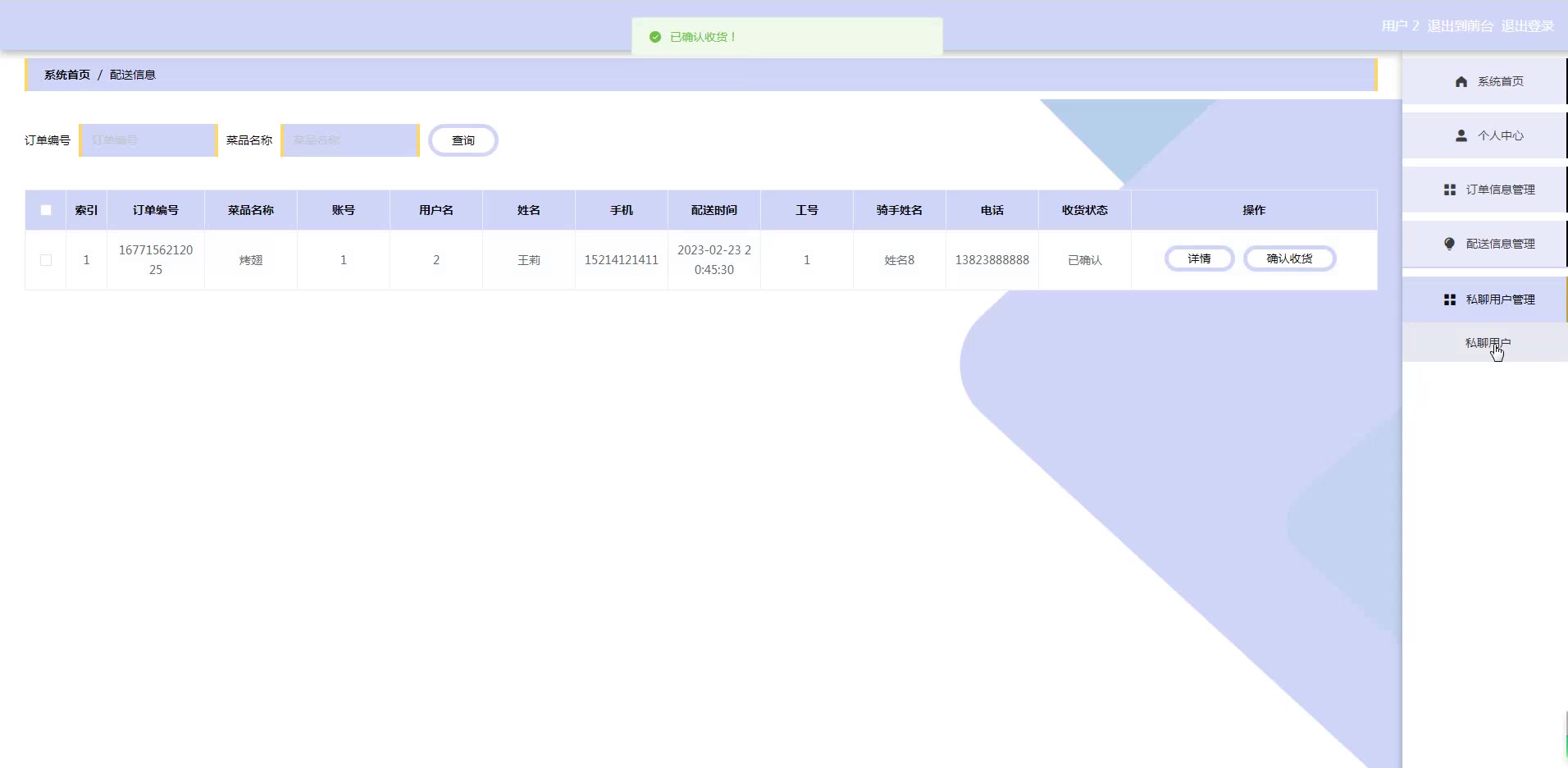Click the 骑手姓名 column header

click(x=900, y=210)
